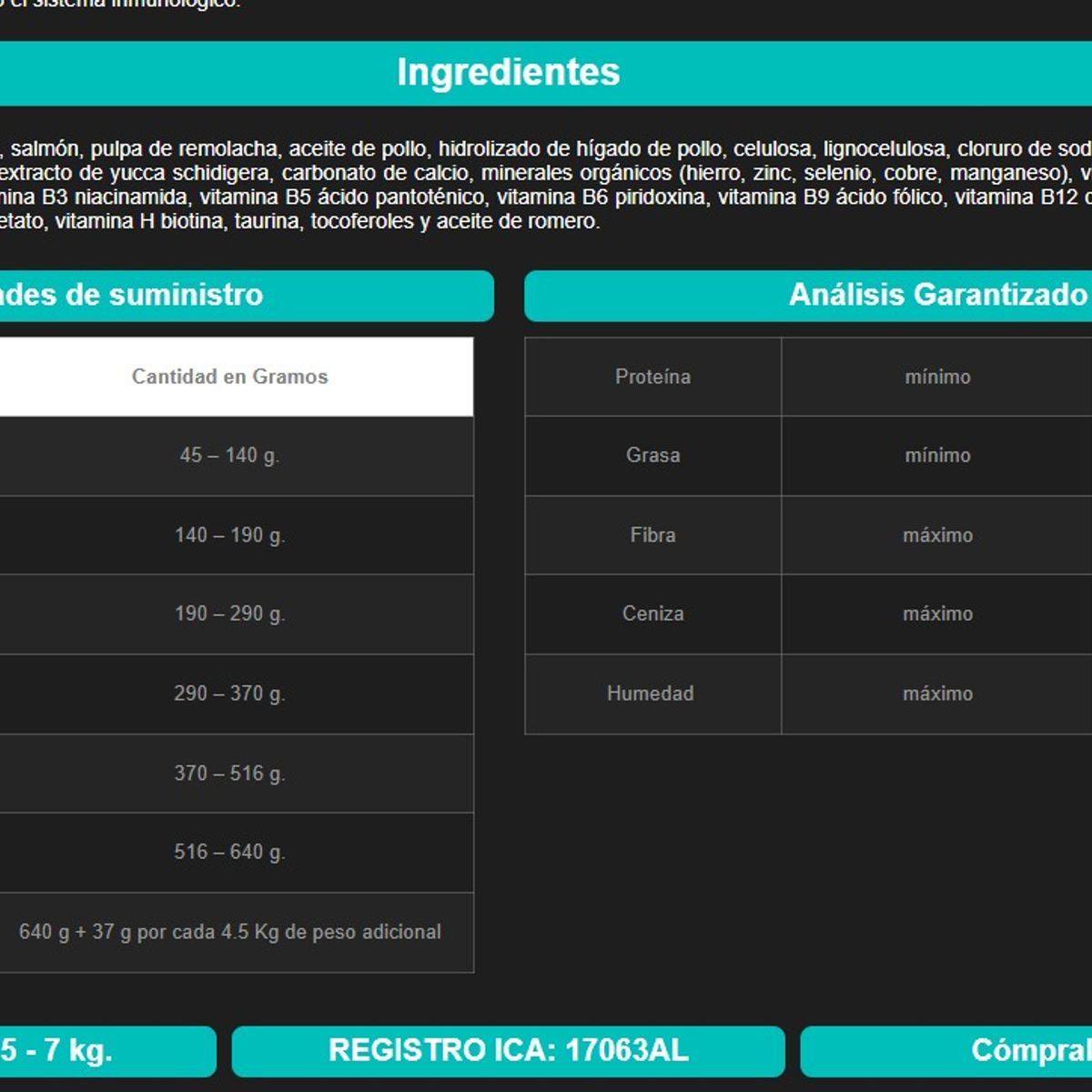This screenshot has height=1092, width=1092.
Task: Select the Proteína cell in the analysis table
Action: (652, 377)
